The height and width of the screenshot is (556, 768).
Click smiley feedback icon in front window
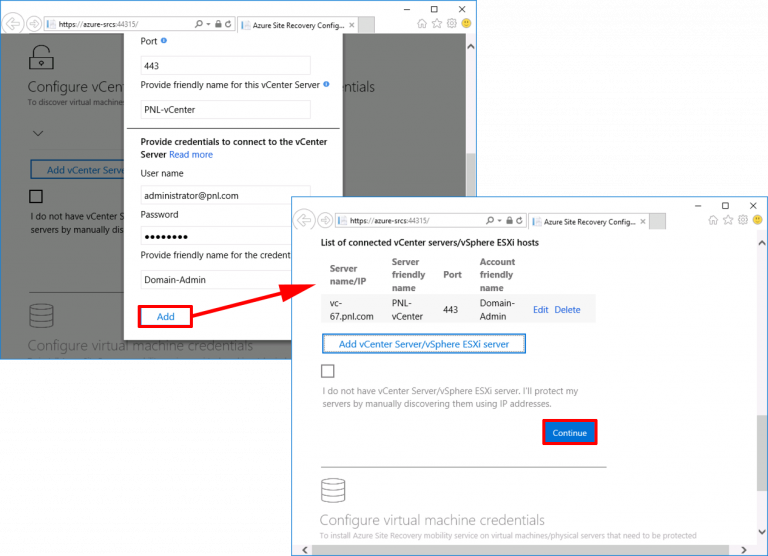pyautogui.click(x=758, y=220)
